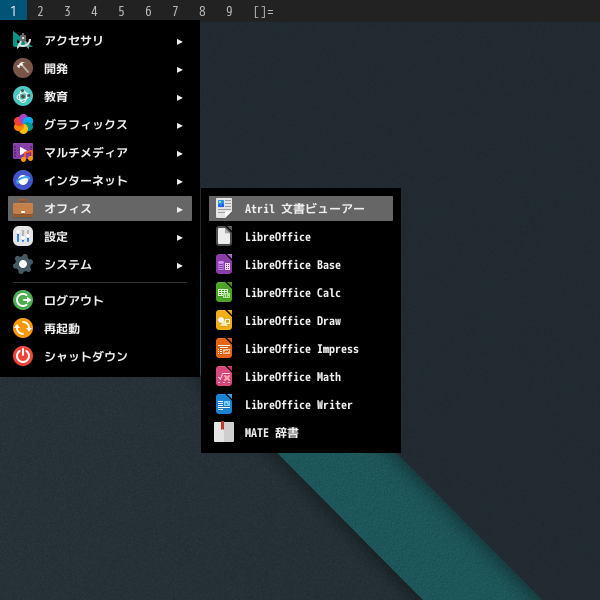The width and height of the screenshot is (600, 600).
Task: Click the pink LibreOffice Math icon
Action: (x=224, y=377)
